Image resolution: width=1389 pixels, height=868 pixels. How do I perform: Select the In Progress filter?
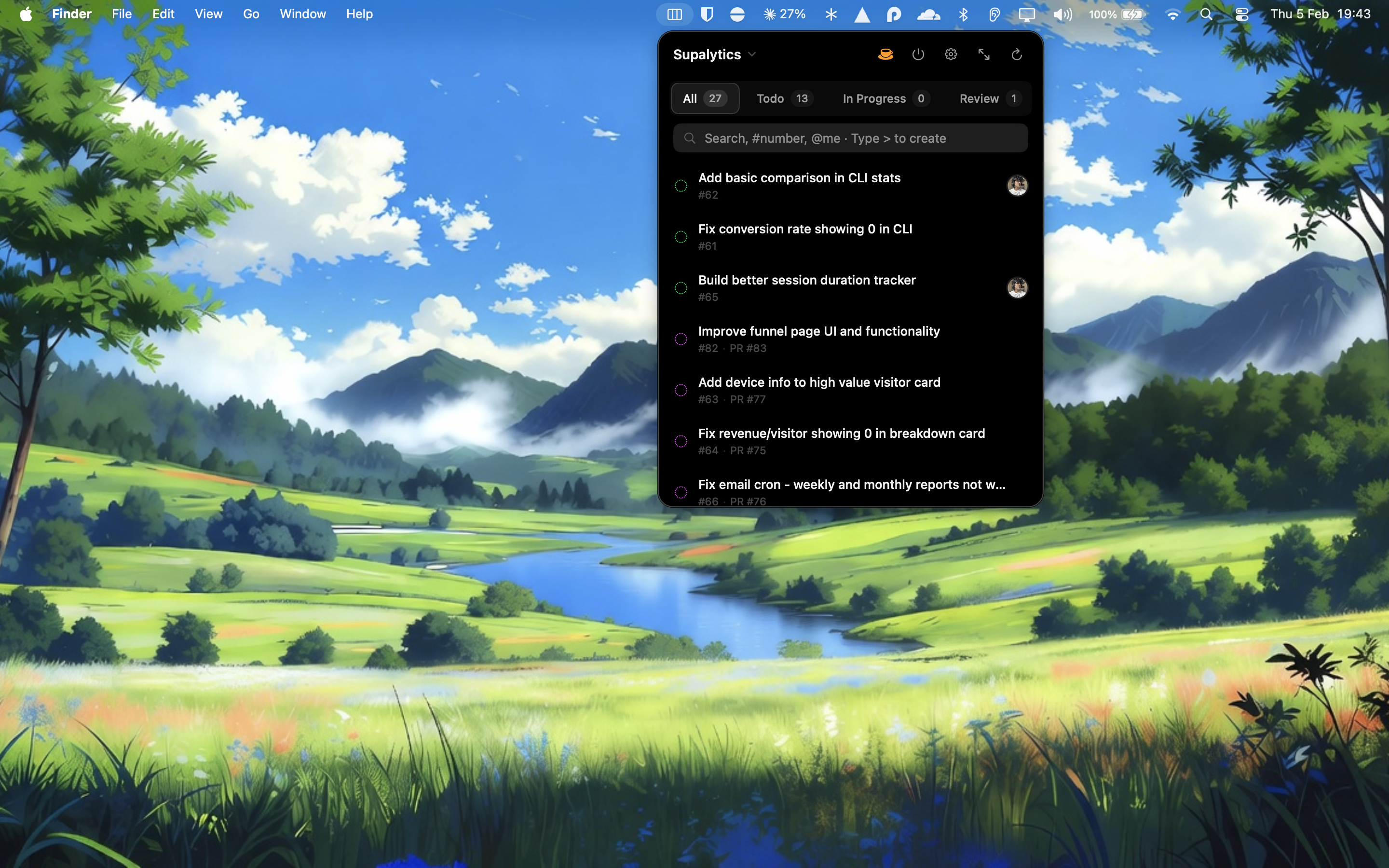[873, 98]
